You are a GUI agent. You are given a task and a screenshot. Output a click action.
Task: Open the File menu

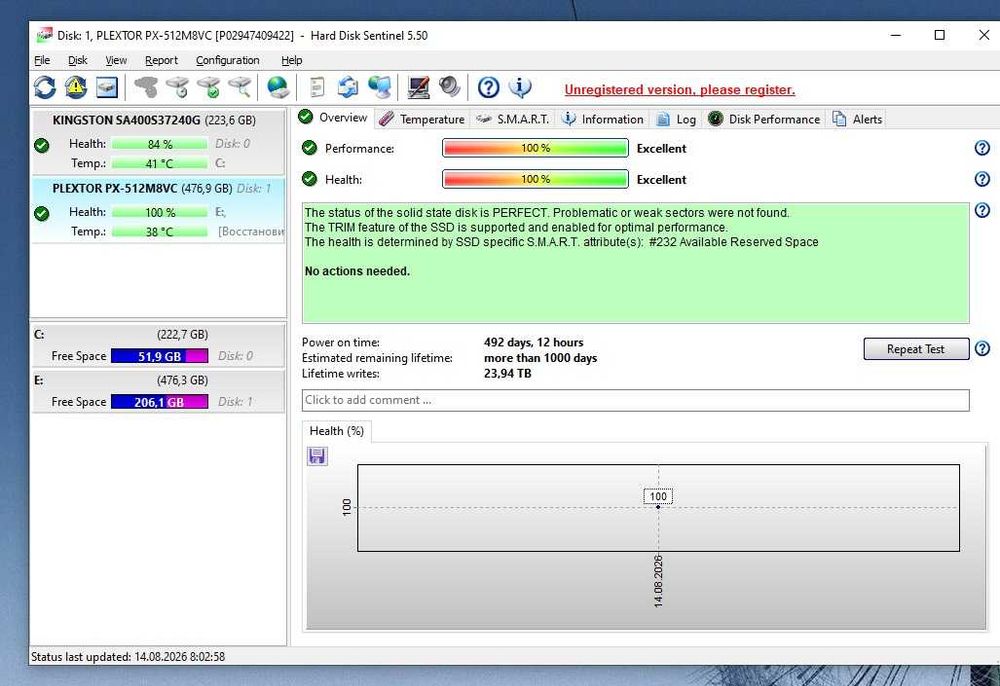click(x=42, y=60)
